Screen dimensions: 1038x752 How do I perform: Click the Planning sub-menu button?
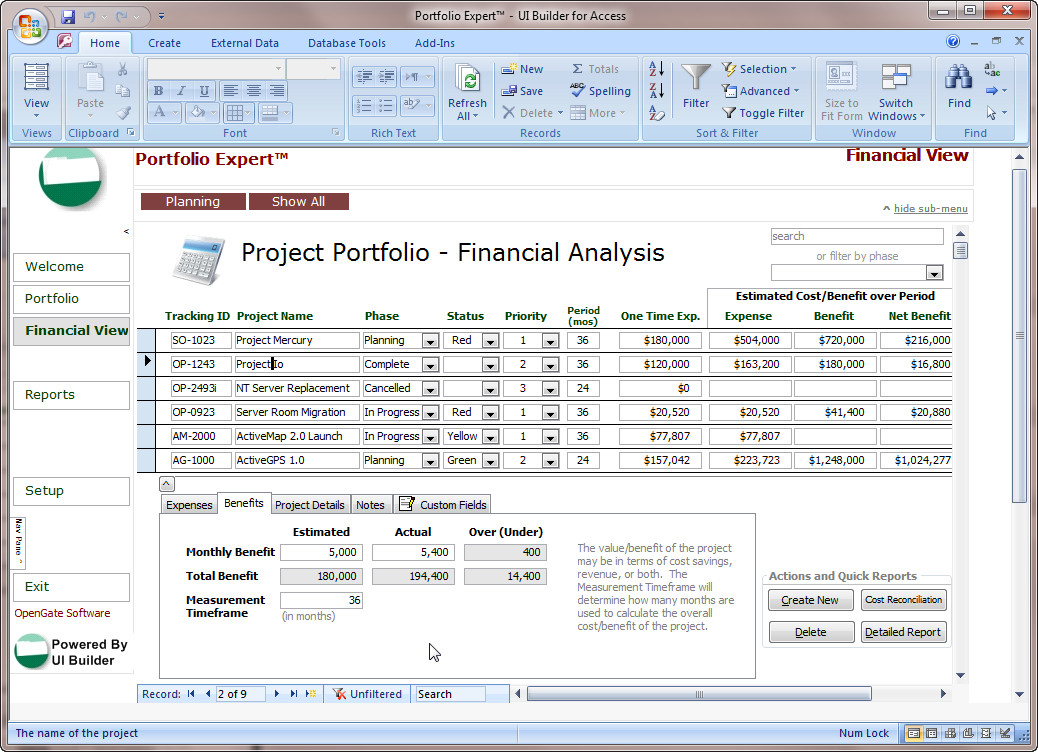click(193, 201)
